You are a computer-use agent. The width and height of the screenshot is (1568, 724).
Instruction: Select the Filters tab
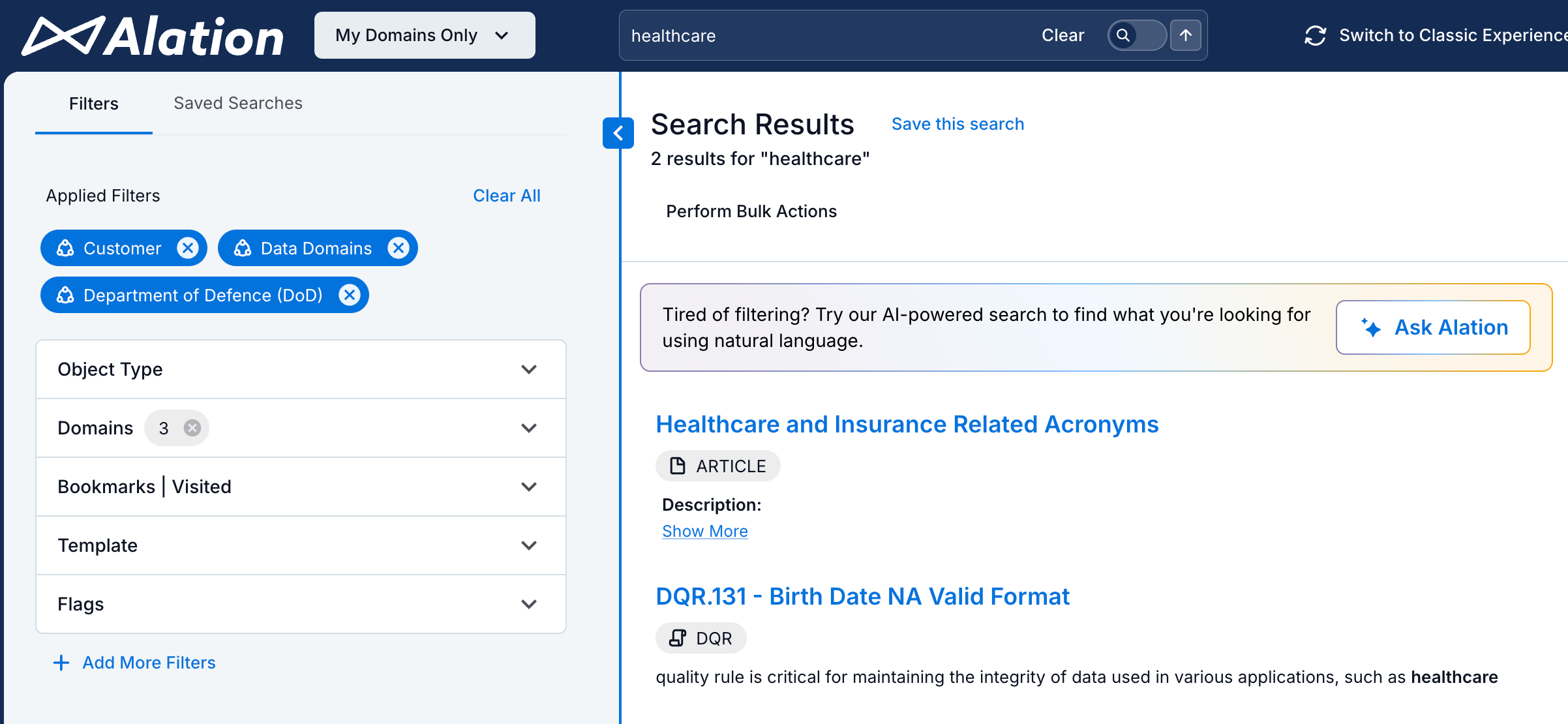coord(93,102)
